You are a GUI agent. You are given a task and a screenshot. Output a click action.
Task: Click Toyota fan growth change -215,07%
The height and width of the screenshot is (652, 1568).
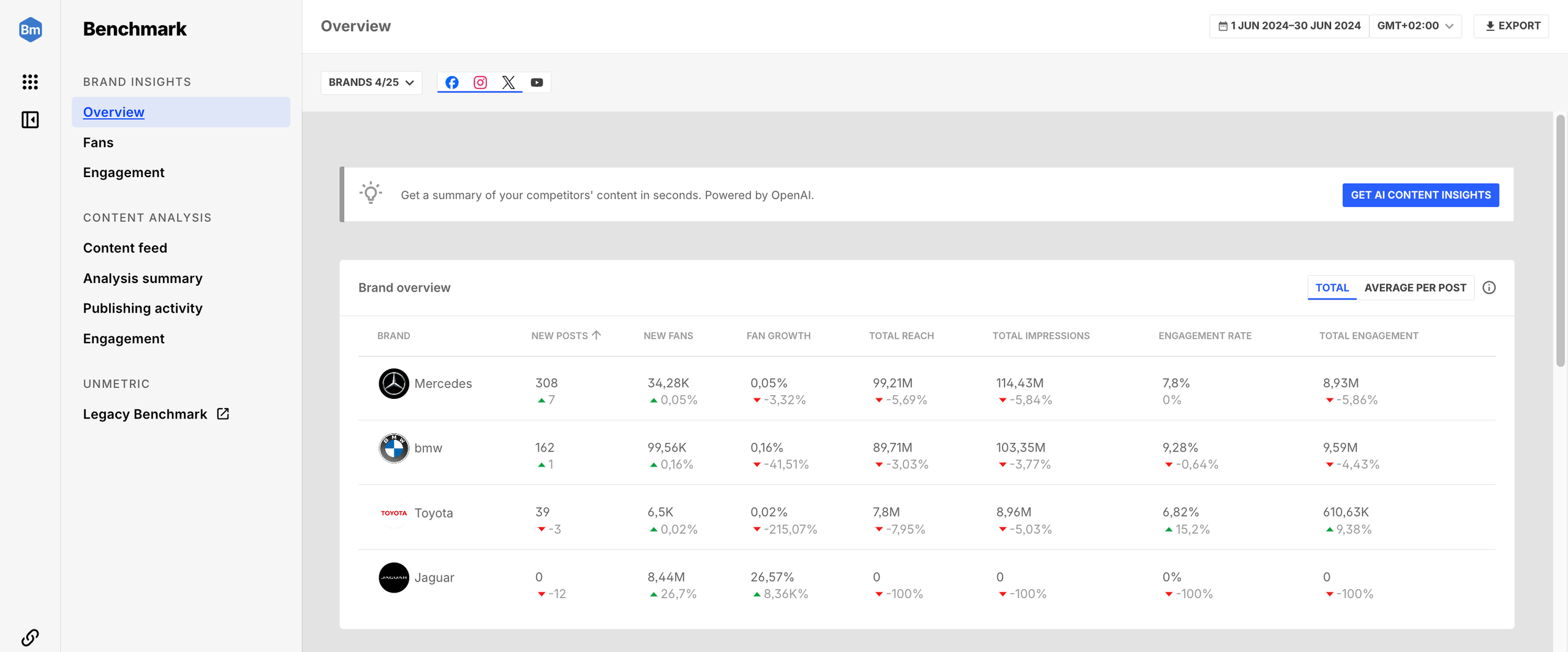[785, 529]
